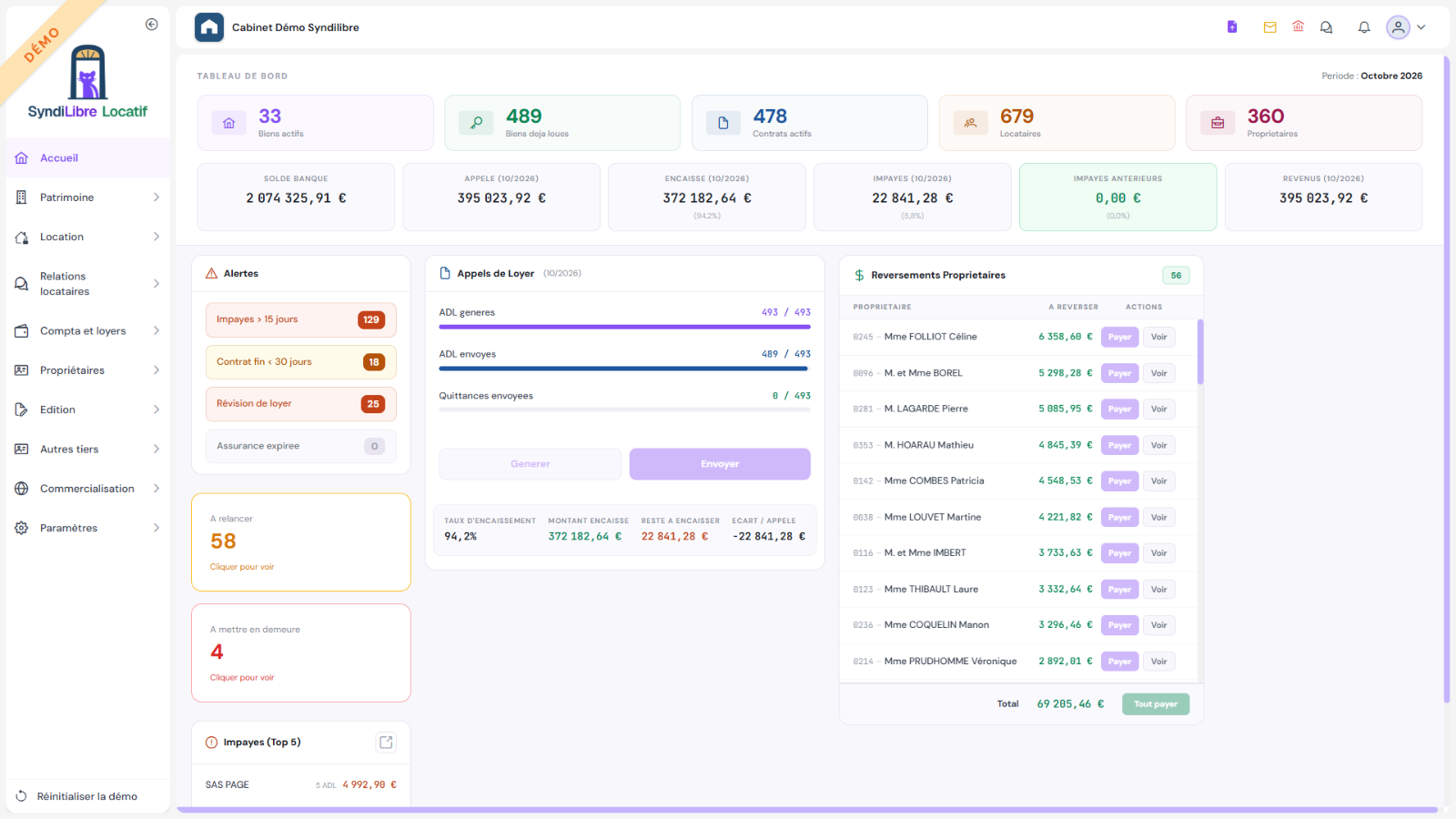Click the Envoyer button

click(720, 464)
